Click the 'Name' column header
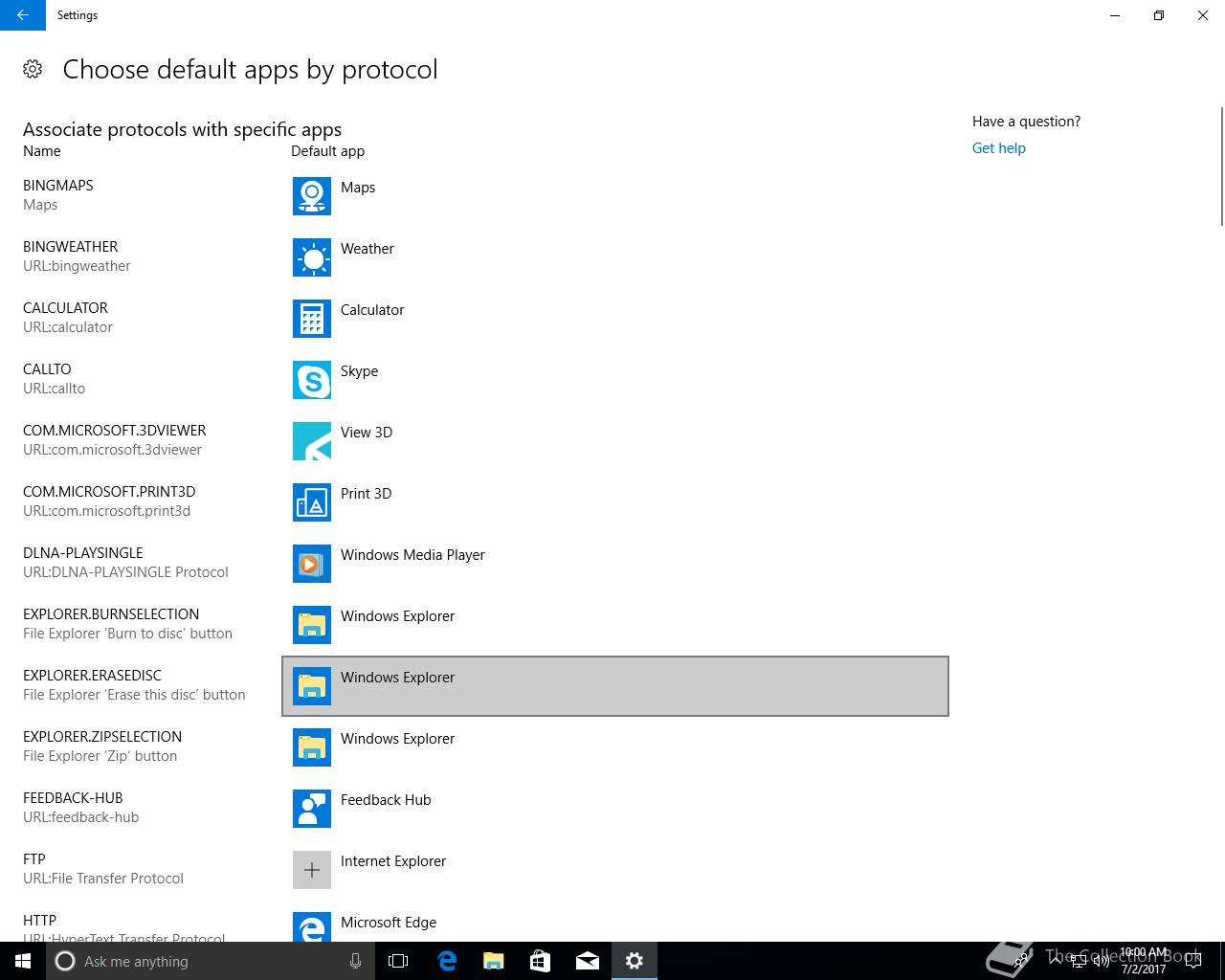1225x980 pixels. tap(42, 151)
